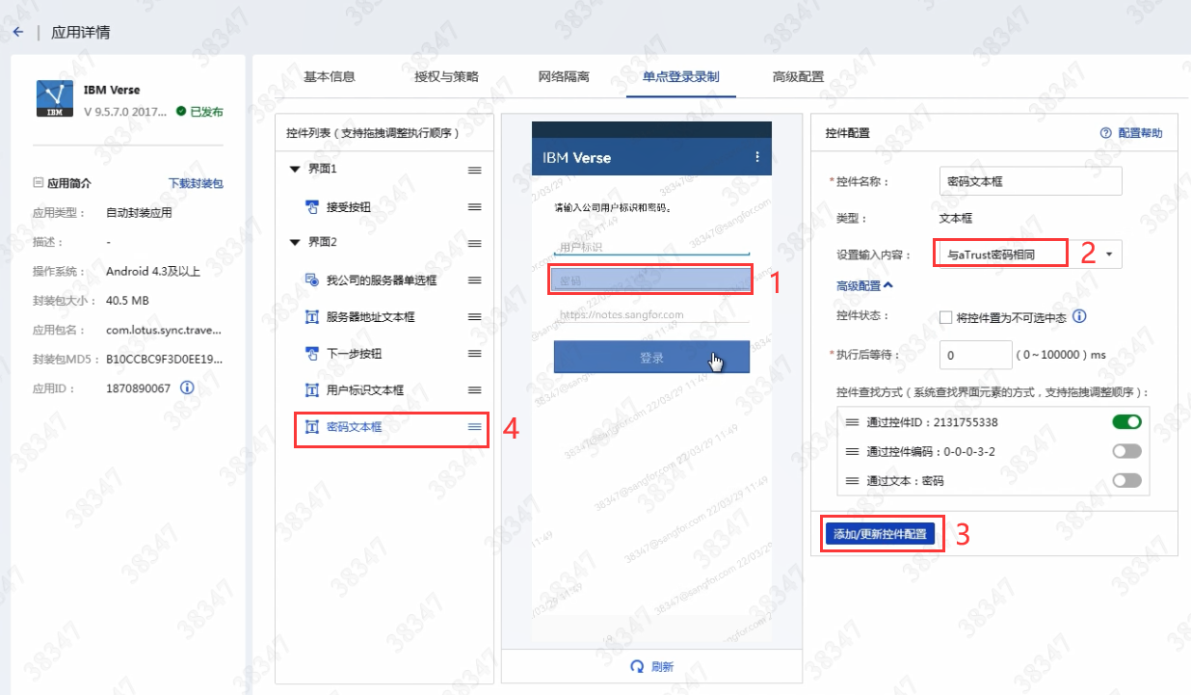Screen dimensions: 1191x695
Task: Click drag handle on 接受按钮 row
Action: [x=475, y=207]
